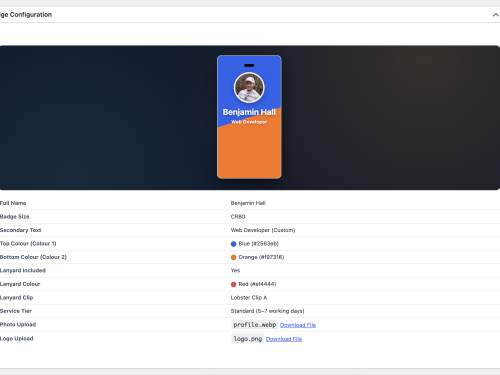Screen dimensions: 500x375
Task: Select the Service Tier label
Action: tap(16, 311)
